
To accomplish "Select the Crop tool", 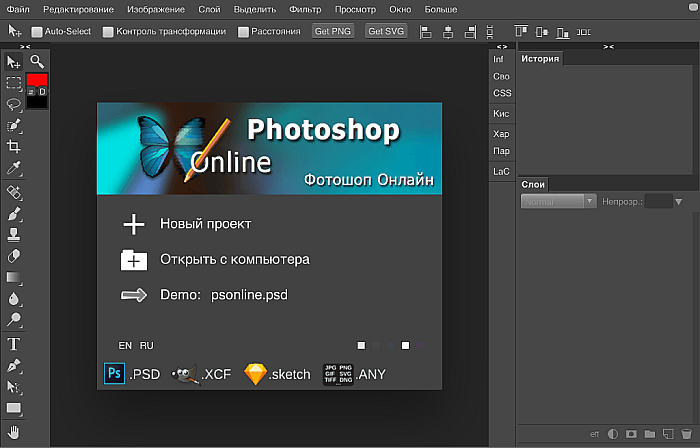I will 13,146.
